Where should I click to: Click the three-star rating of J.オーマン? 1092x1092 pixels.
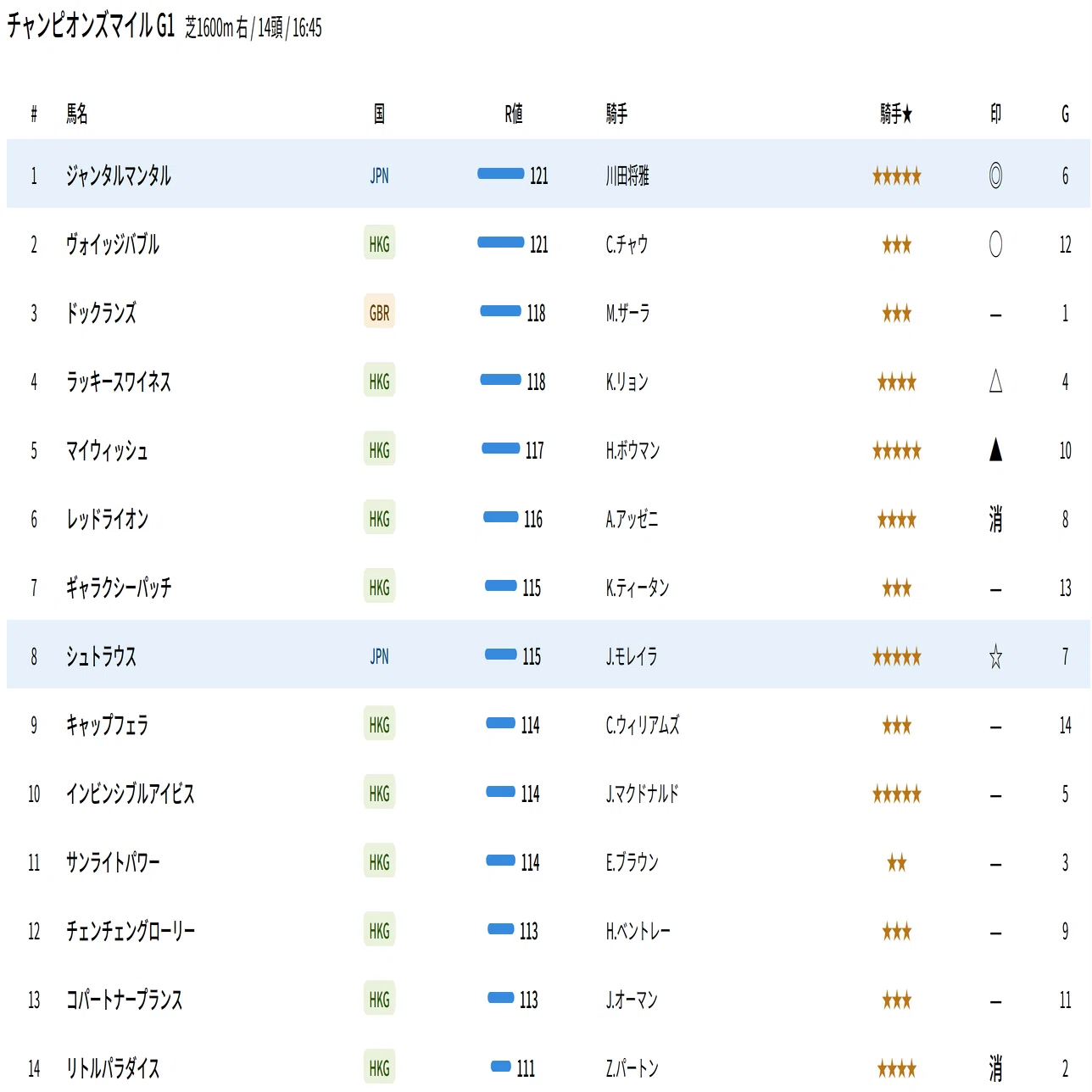tap(896, 1000)
